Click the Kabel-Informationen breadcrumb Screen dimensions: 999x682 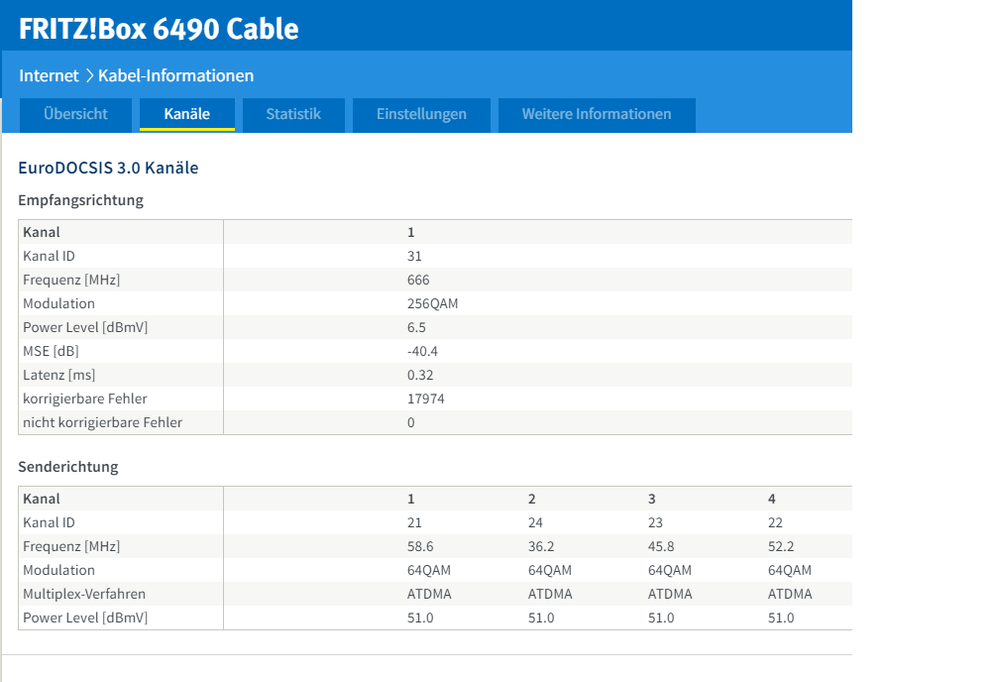click(176, 76)
